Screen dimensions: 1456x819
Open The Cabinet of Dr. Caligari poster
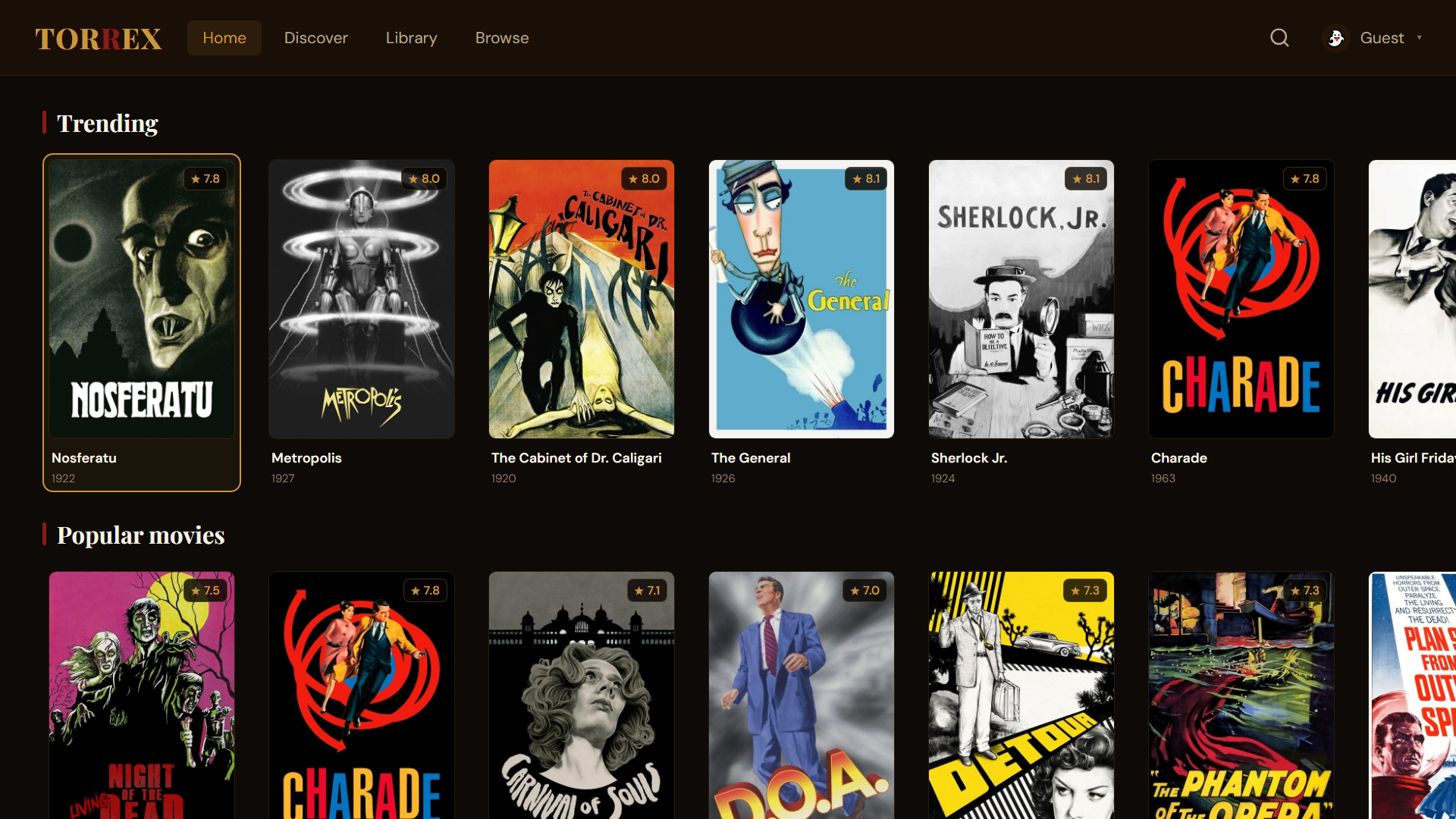coord(582,299)
